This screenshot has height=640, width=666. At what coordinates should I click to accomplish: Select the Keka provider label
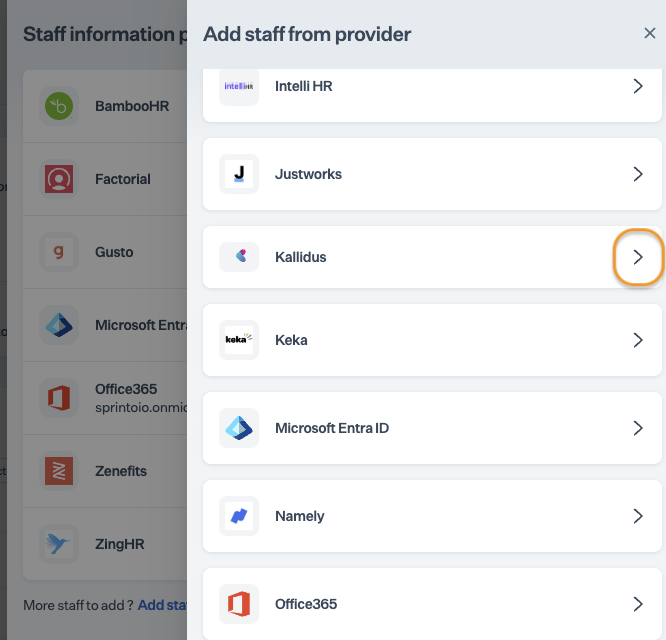pyautogui.click(x=291, y=340)
